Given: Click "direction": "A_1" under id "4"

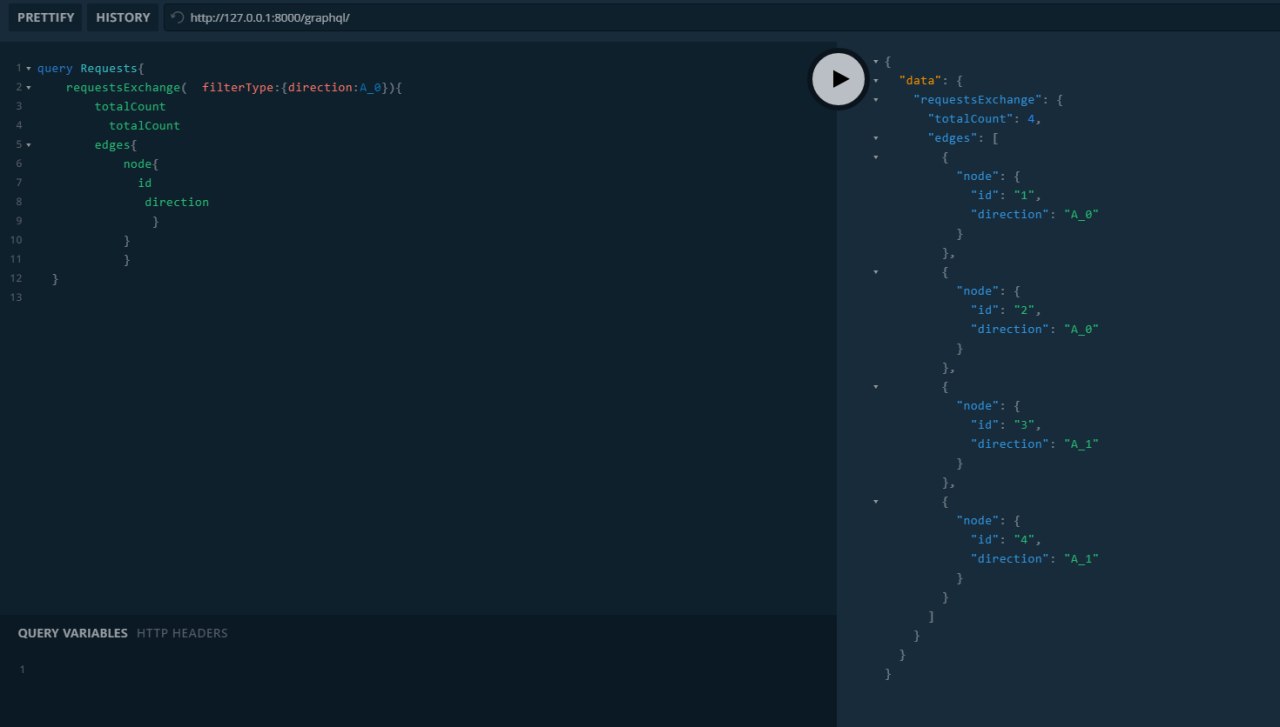Looking at the screenshot, I should coord(1035,558).
